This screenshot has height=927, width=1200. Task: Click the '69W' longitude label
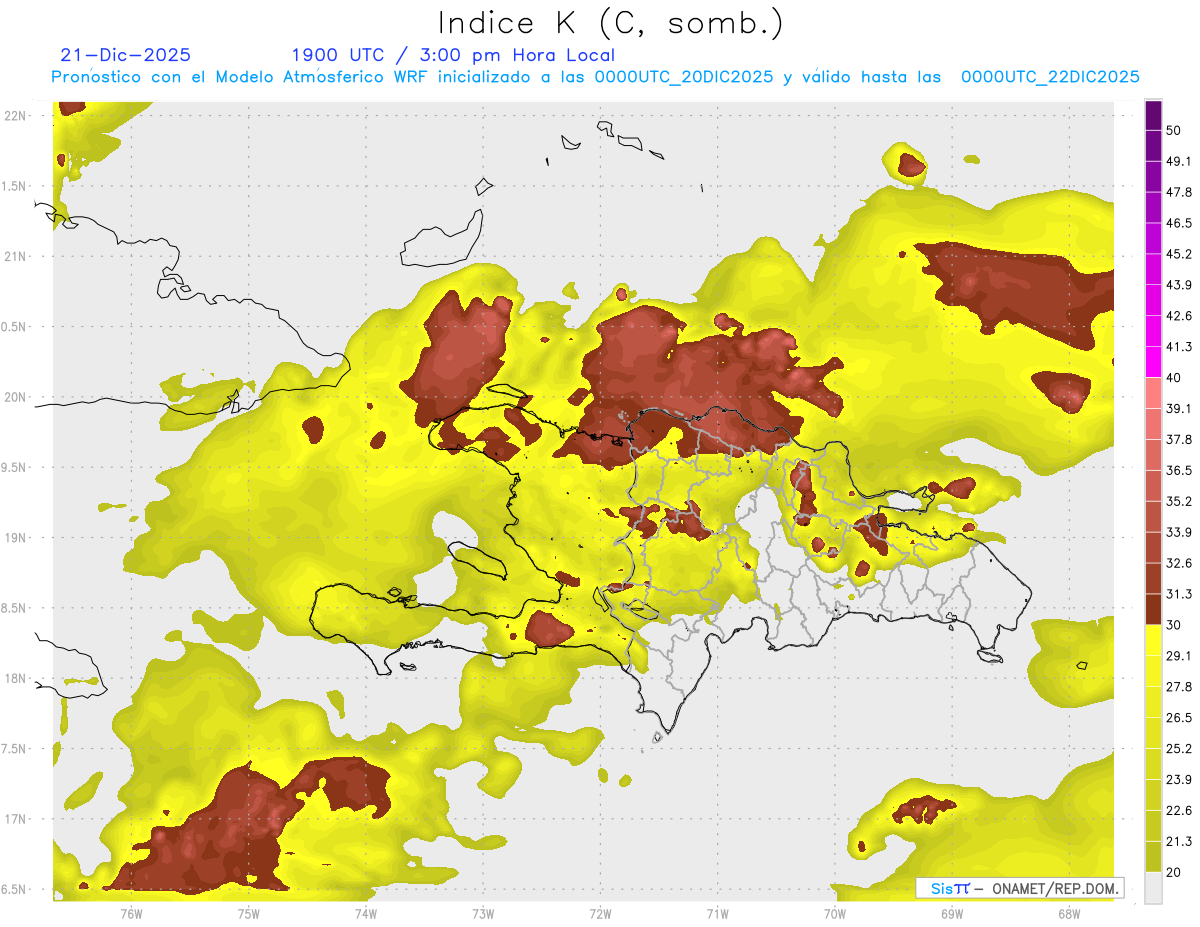click(952, 914)
